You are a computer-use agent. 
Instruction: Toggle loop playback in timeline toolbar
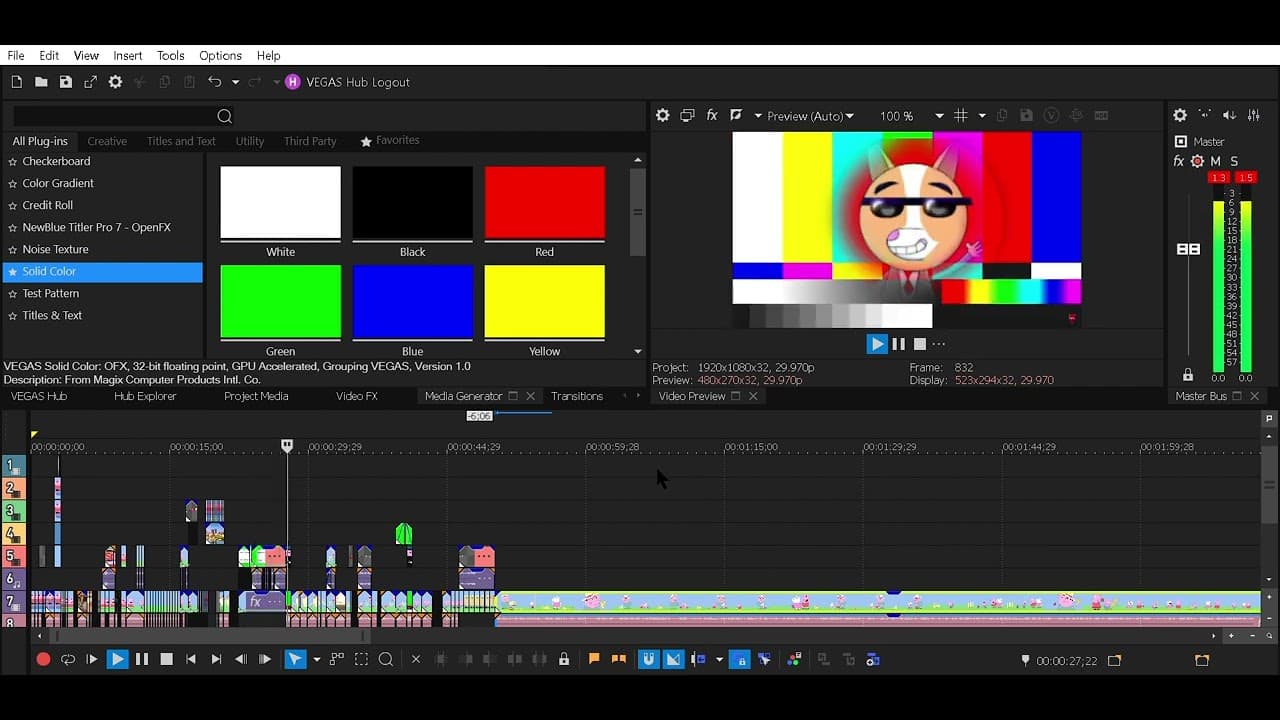[68, 659]
